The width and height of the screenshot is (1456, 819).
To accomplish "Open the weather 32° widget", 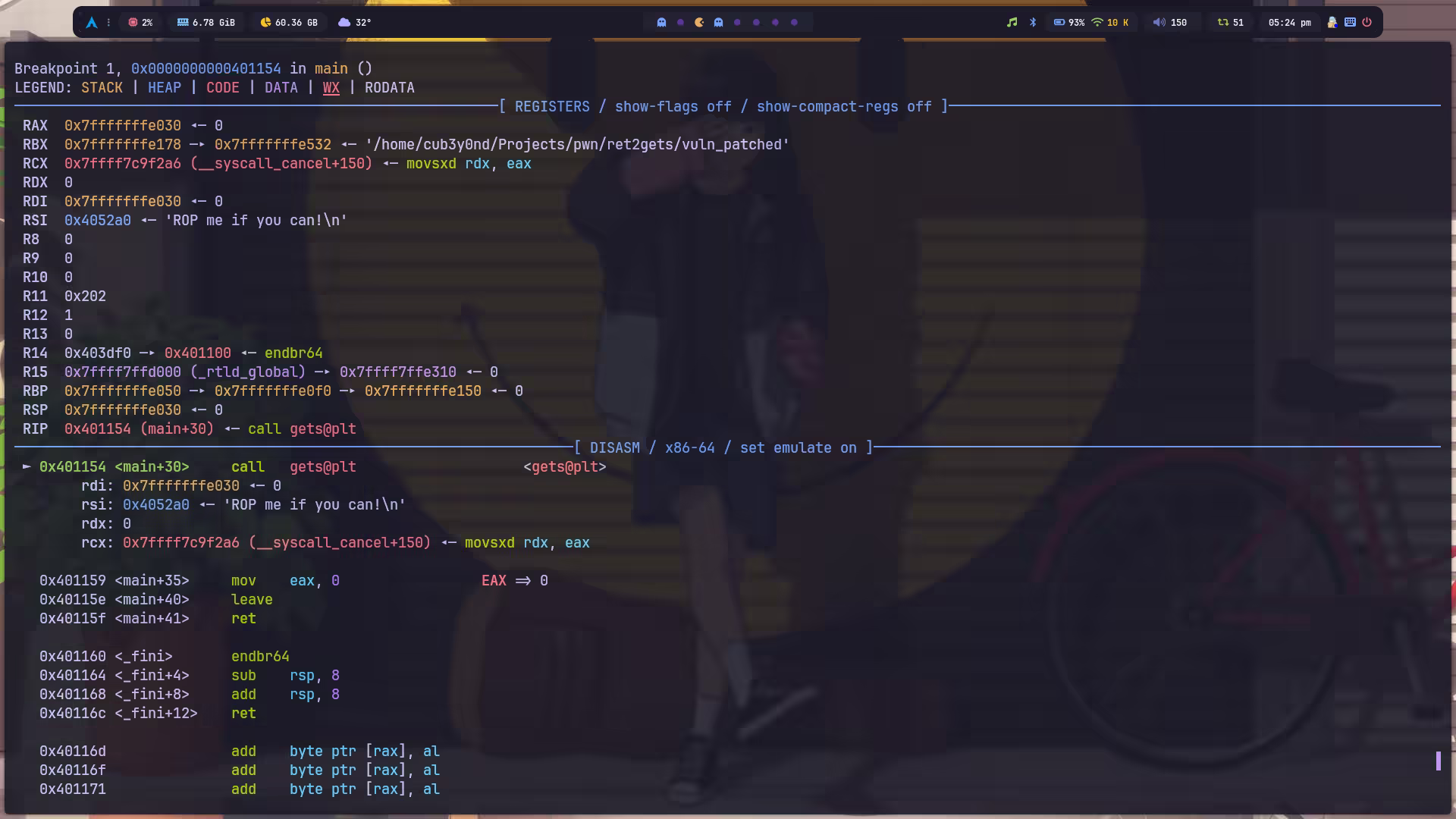I will [354, 23].
